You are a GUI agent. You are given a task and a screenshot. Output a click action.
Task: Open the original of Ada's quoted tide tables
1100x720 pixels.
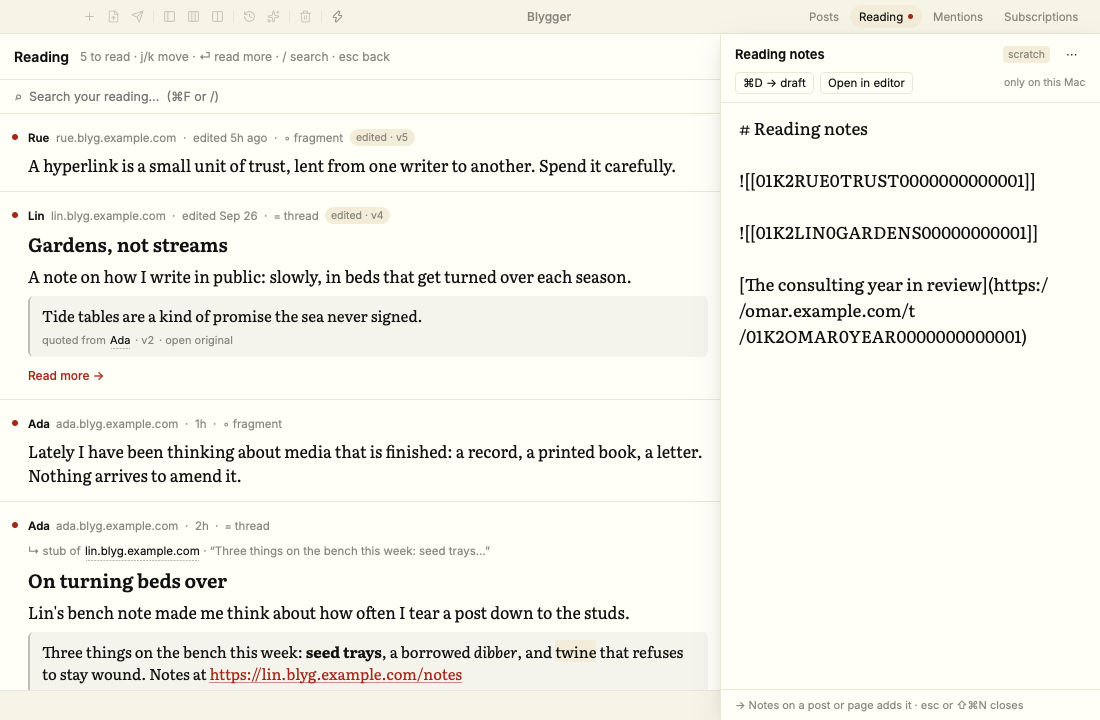(x=199, y=340)
